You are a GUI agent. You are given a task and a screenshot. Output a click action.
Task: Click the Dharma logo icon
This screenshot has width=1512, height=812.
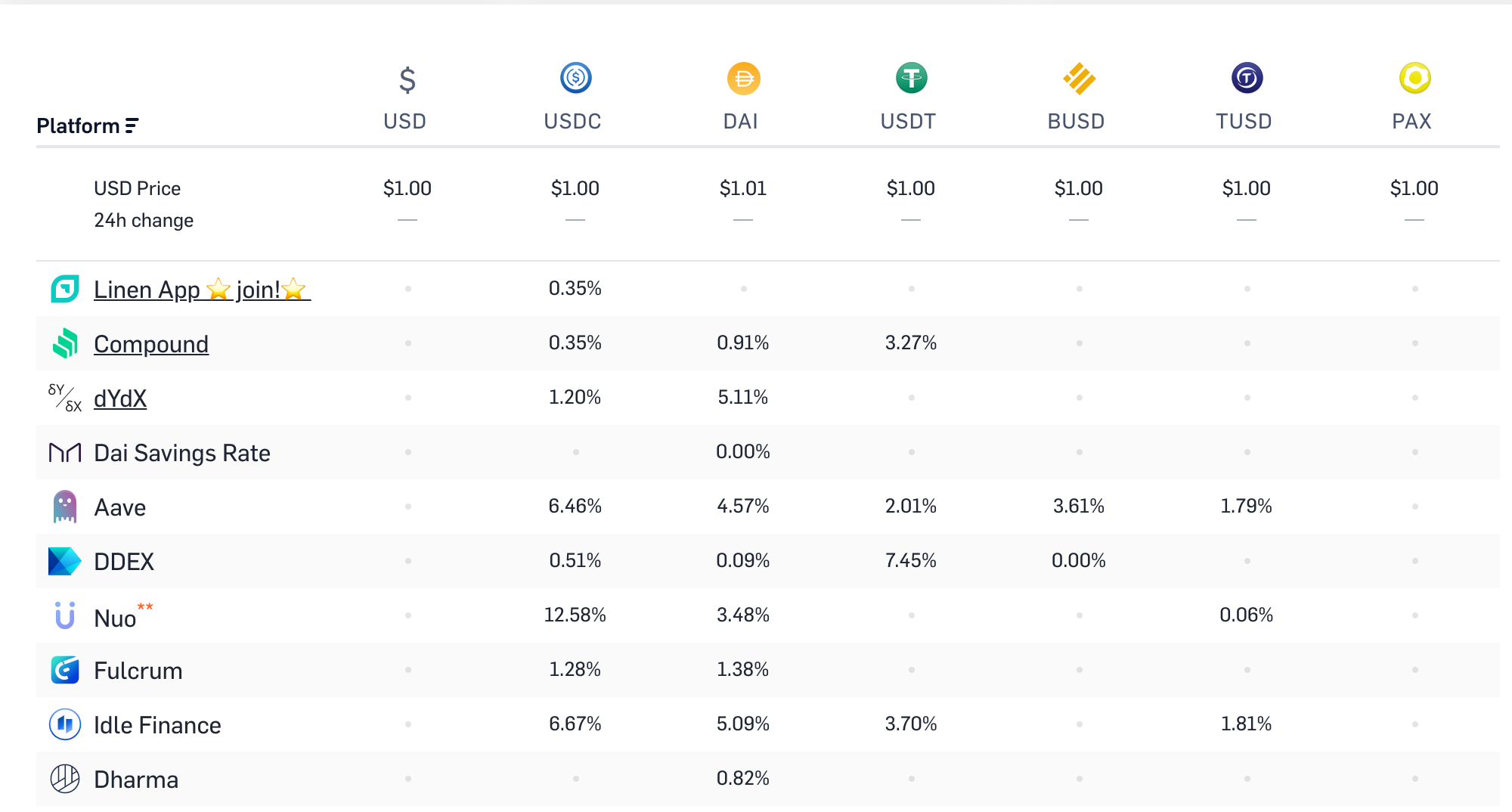pos(65,779)
